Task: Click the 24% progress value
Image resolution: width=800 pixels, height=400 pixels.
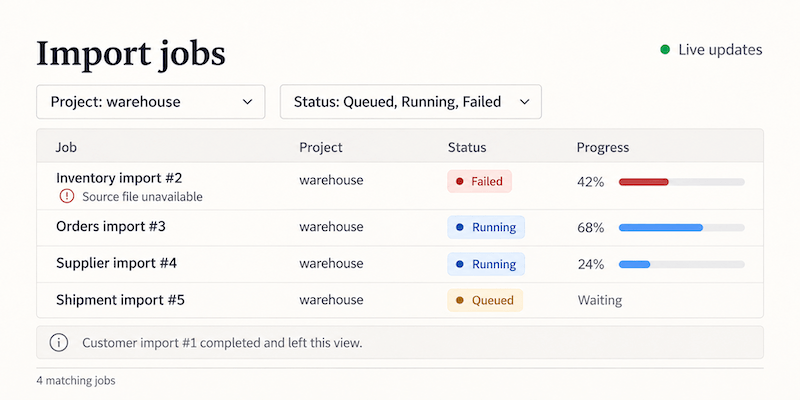Action: click(590, 264)
